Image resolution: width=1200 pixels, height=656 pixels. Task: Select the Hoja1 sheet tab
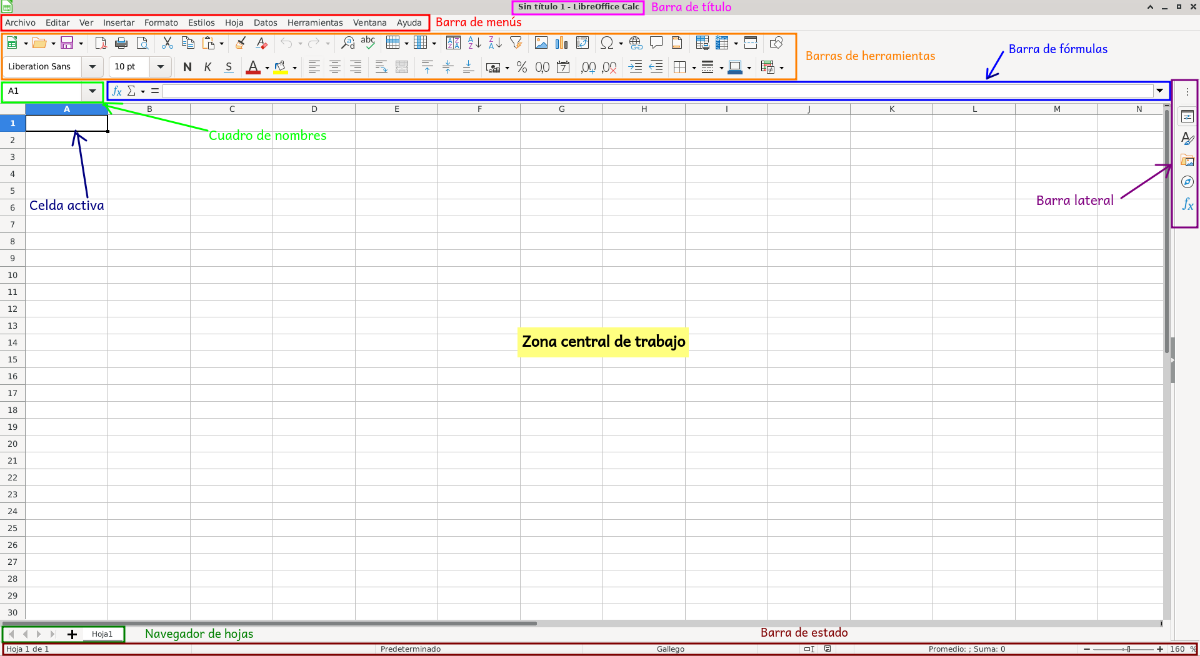pyautogui.click(x=102, y=634)
